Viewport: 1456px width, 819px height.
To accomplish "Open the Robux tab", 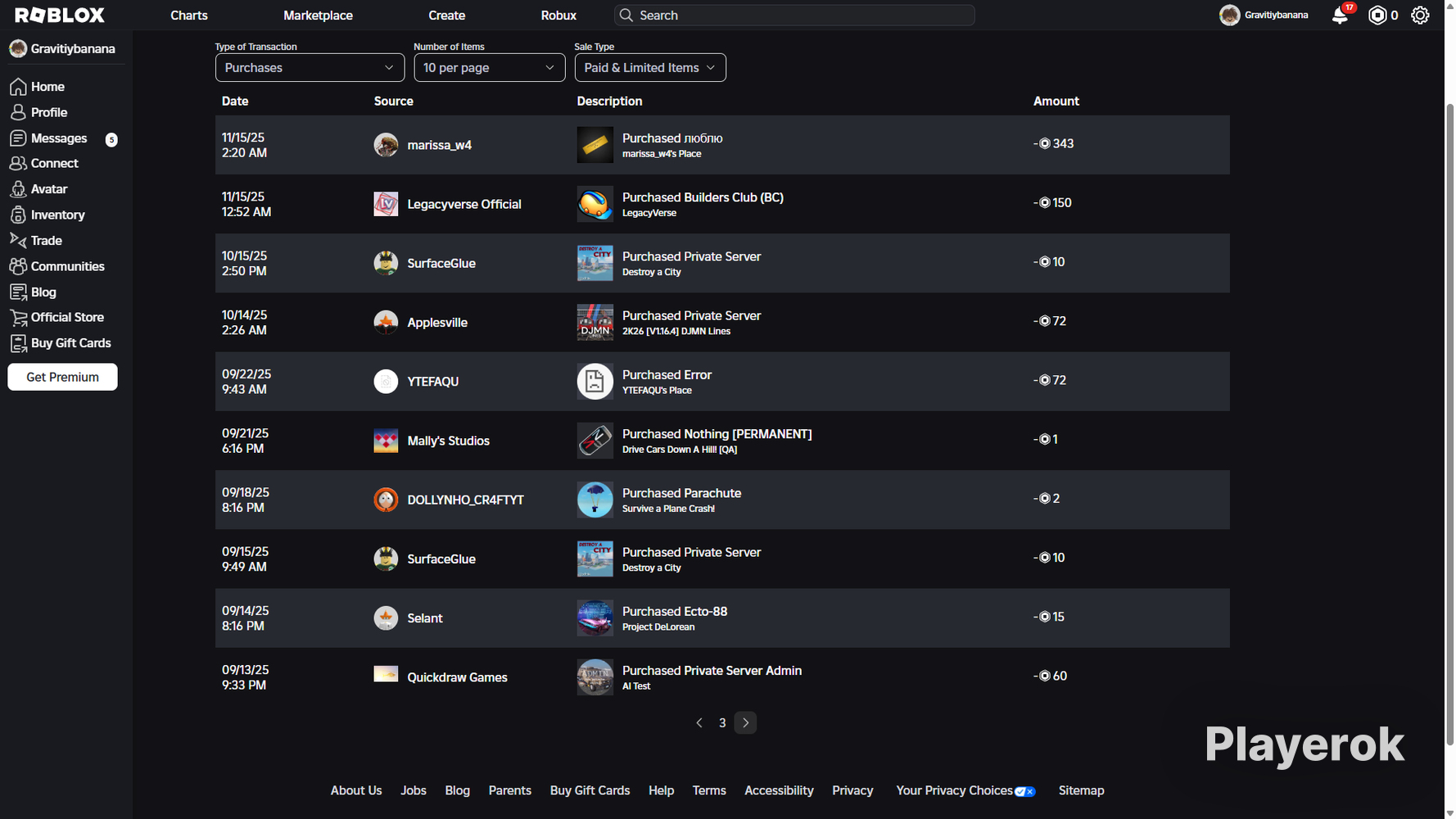I will pos(558,16).
